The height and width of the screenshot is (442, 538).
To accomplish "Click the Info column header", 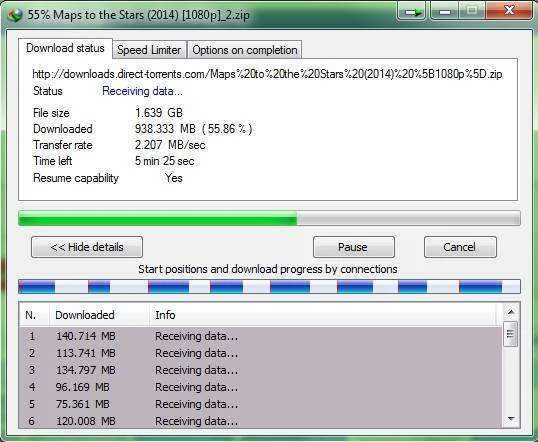I will point(323,315).
